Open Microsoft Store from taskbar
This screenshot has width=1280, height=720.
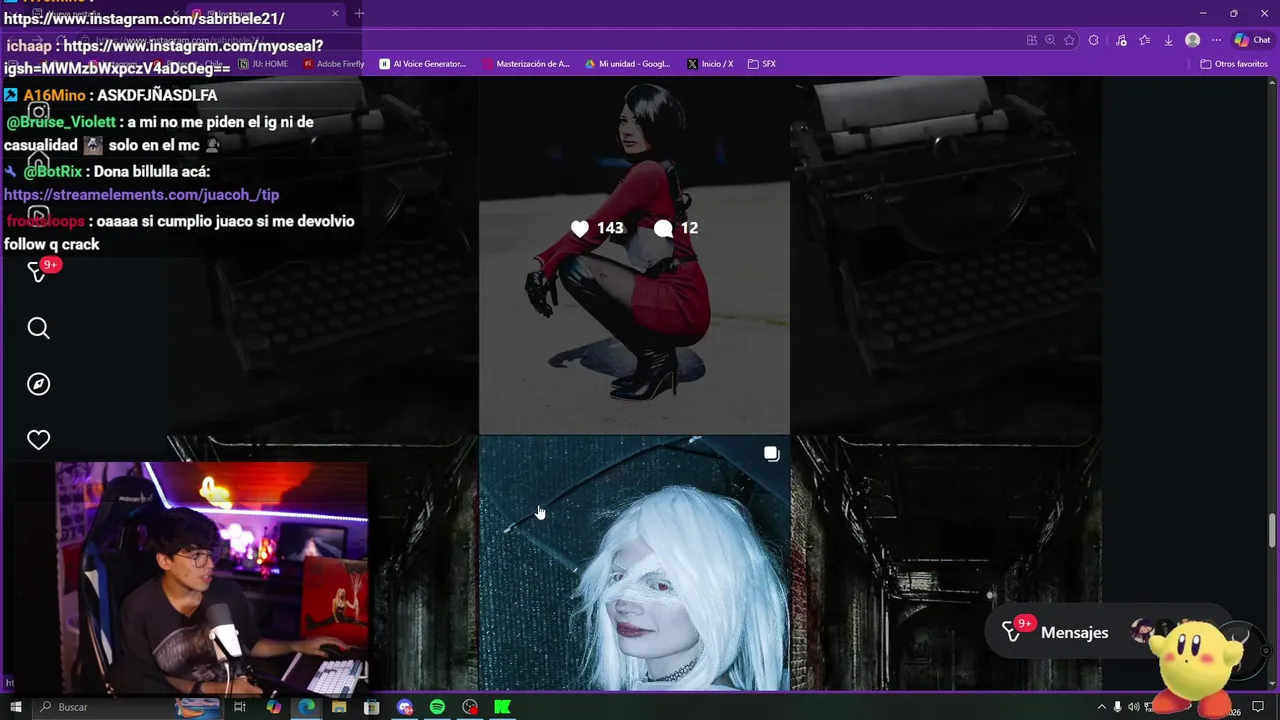tap(371, 707)
